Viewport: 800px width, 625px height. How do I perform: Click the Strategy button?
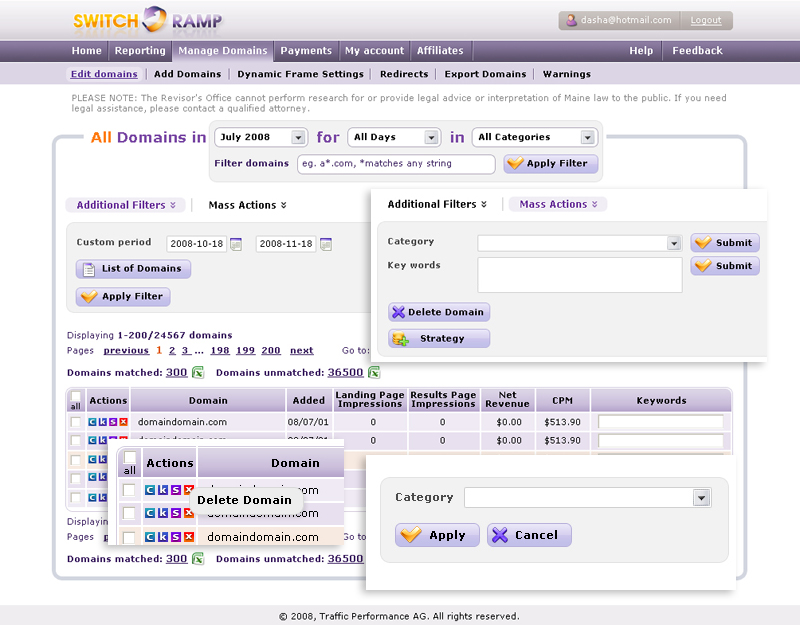pos(439,338)
